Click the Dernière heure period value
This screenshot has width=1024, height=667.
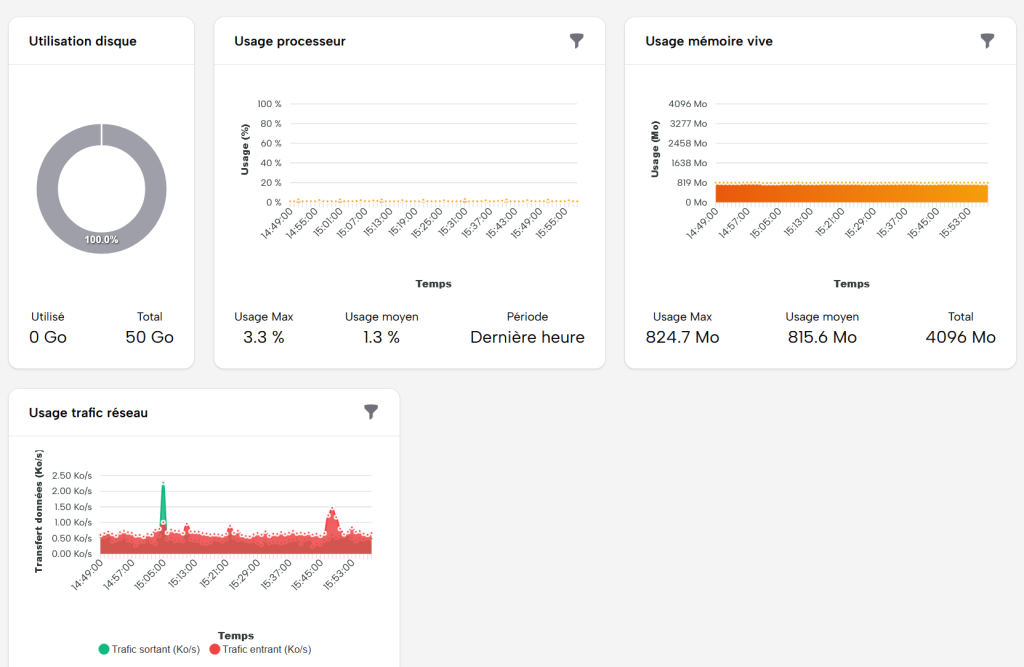click(527, 337)
